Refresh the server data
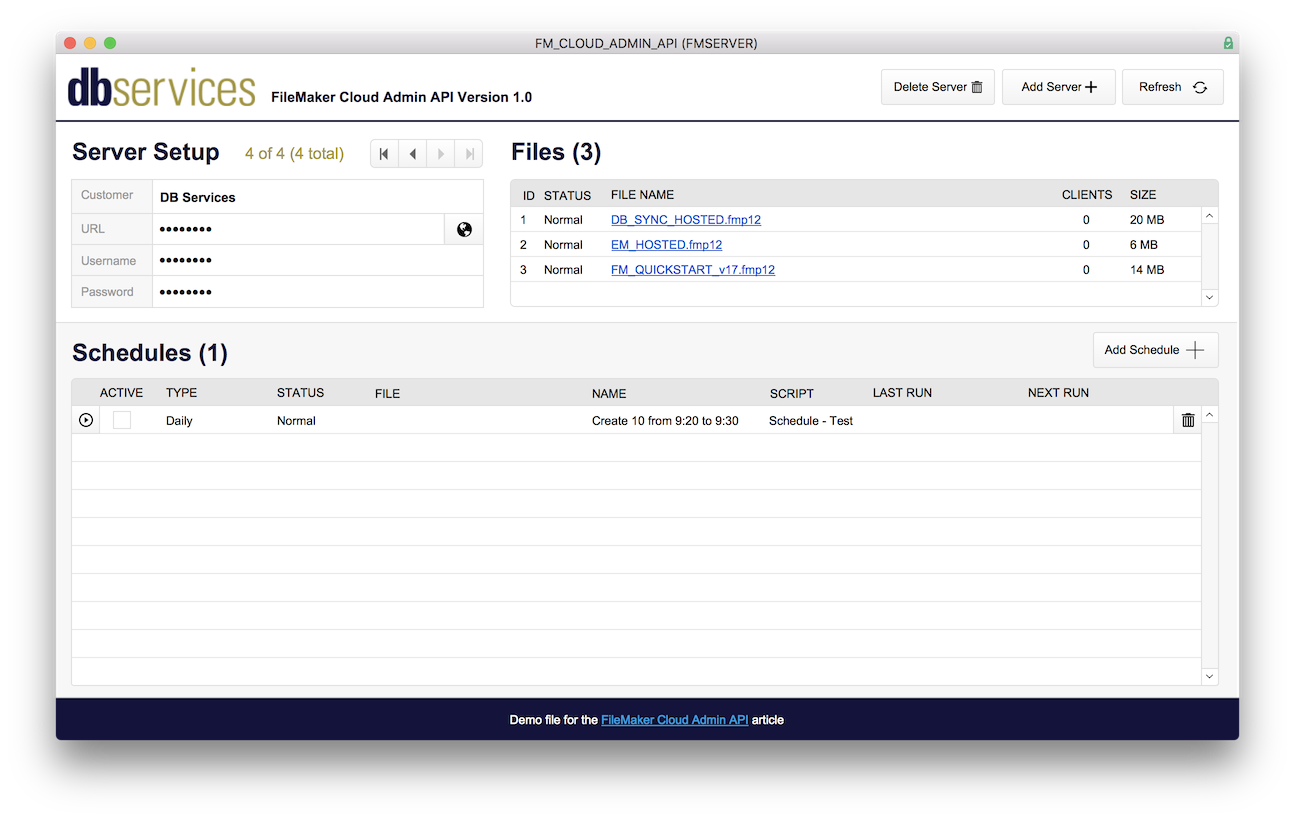The width and height of the screenshot is (1295, 820). click(x=1173, y=87)
